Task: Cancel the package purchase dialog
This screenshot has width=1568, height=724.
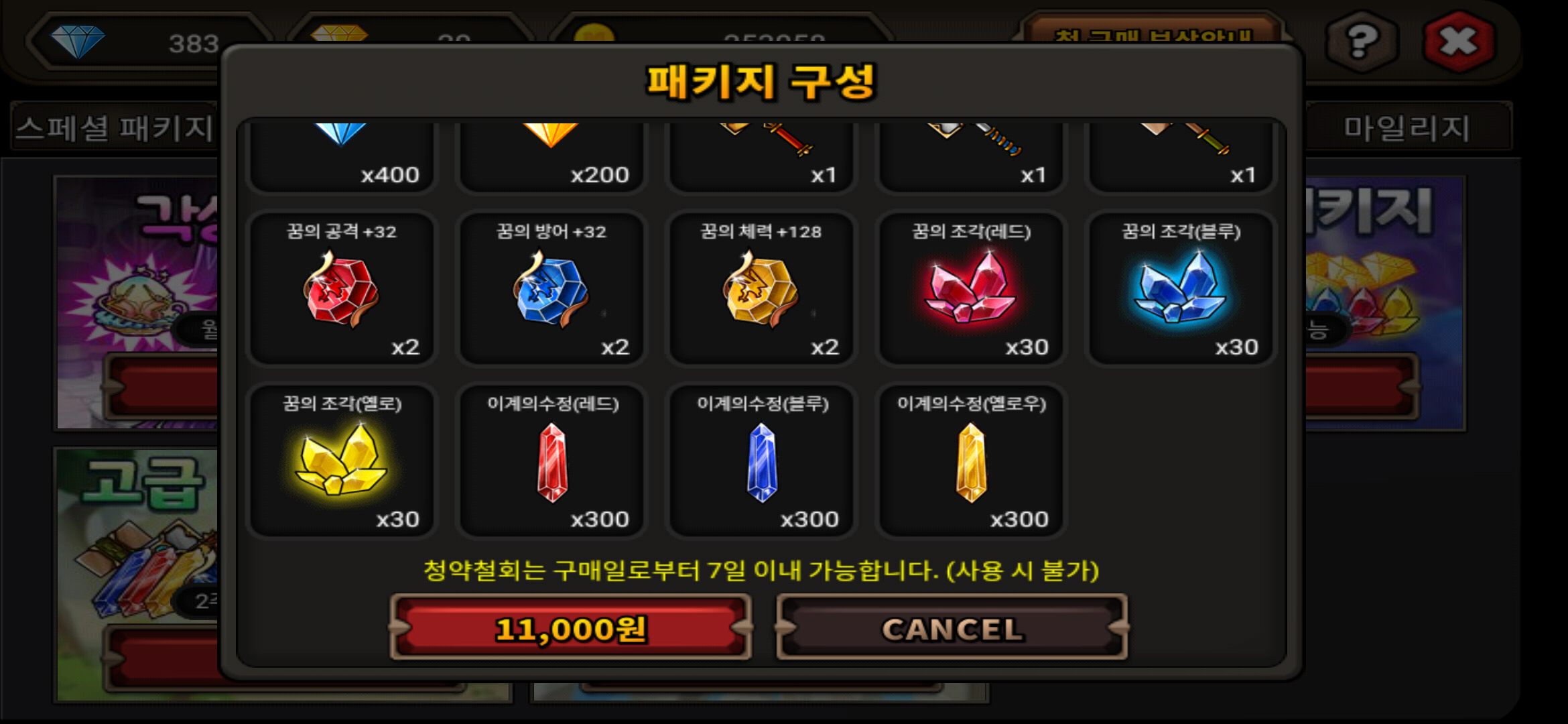Action: [x=952, y=627]
